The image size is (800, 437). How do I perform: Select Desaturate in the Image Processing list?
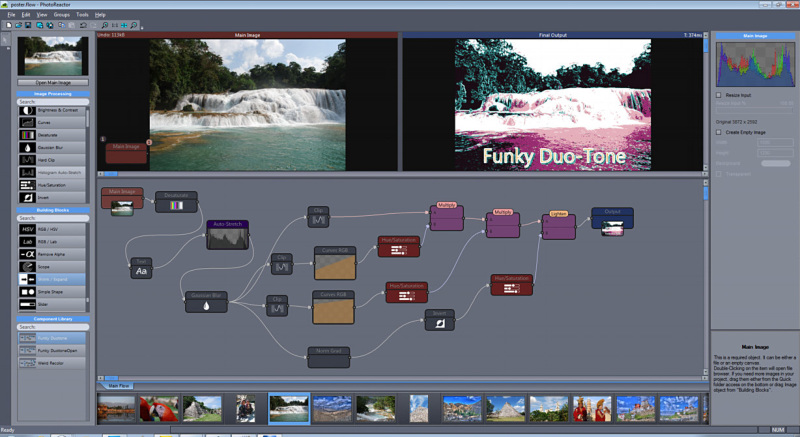52,135
